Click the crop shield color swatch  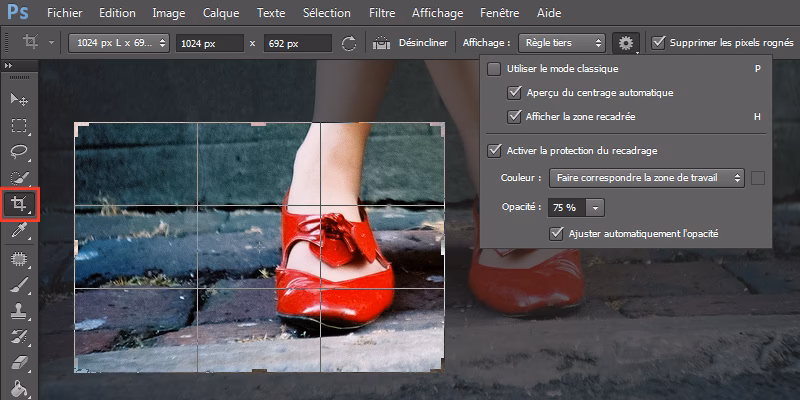tap(758, 178)
